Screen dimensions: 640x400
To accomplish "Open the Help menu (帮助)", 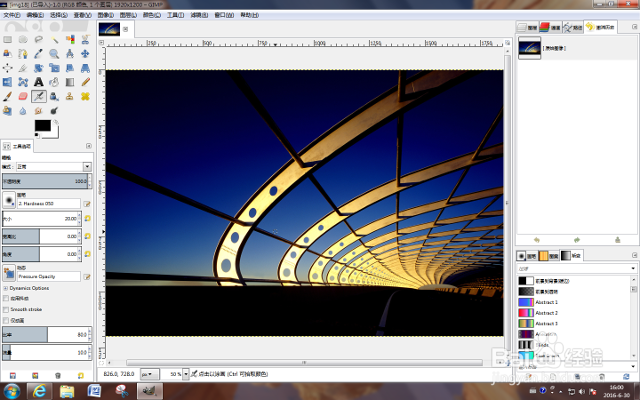I will coord(249,15).
